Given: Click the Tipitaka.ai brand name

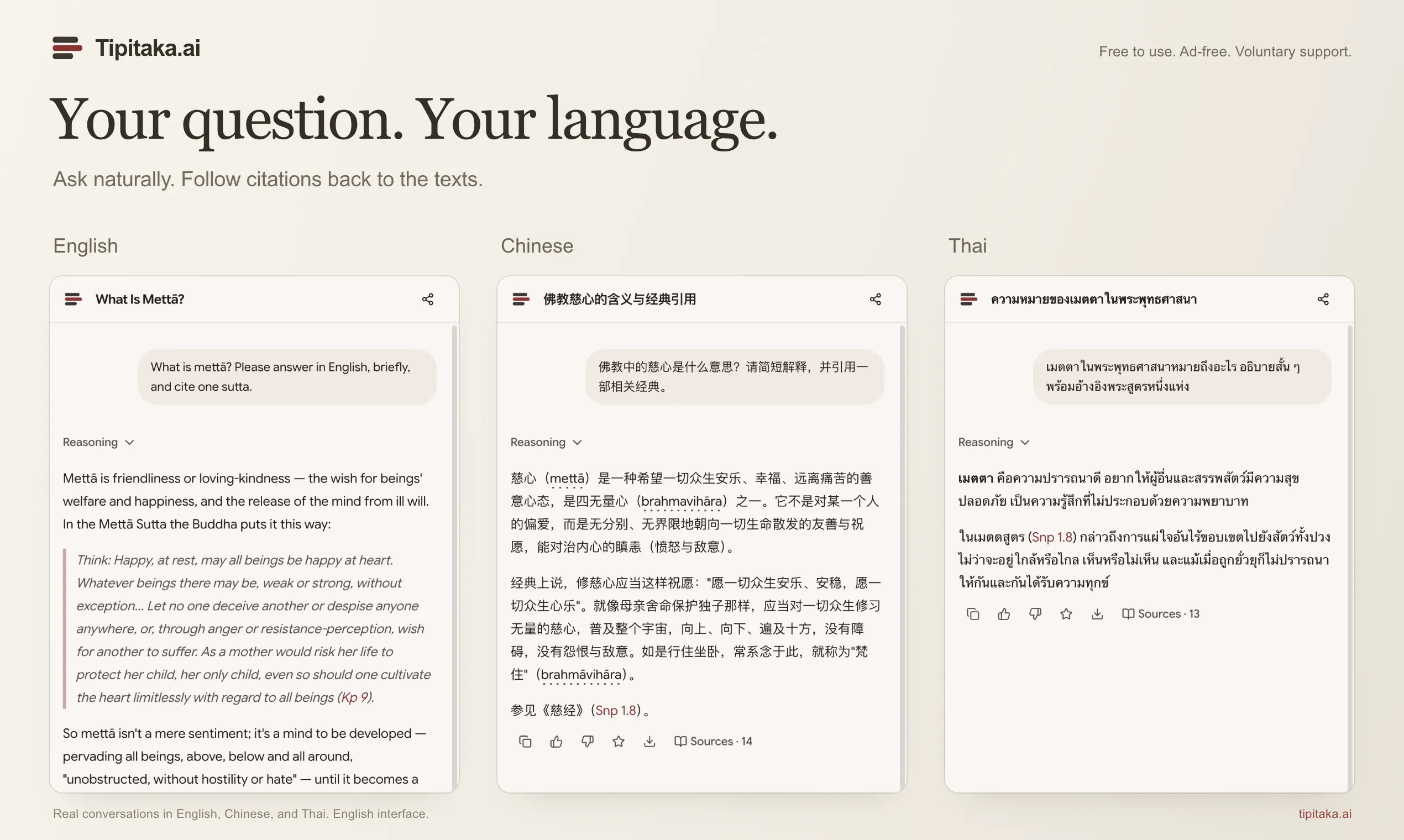Looking at the screenshot, I should [148, 48].
